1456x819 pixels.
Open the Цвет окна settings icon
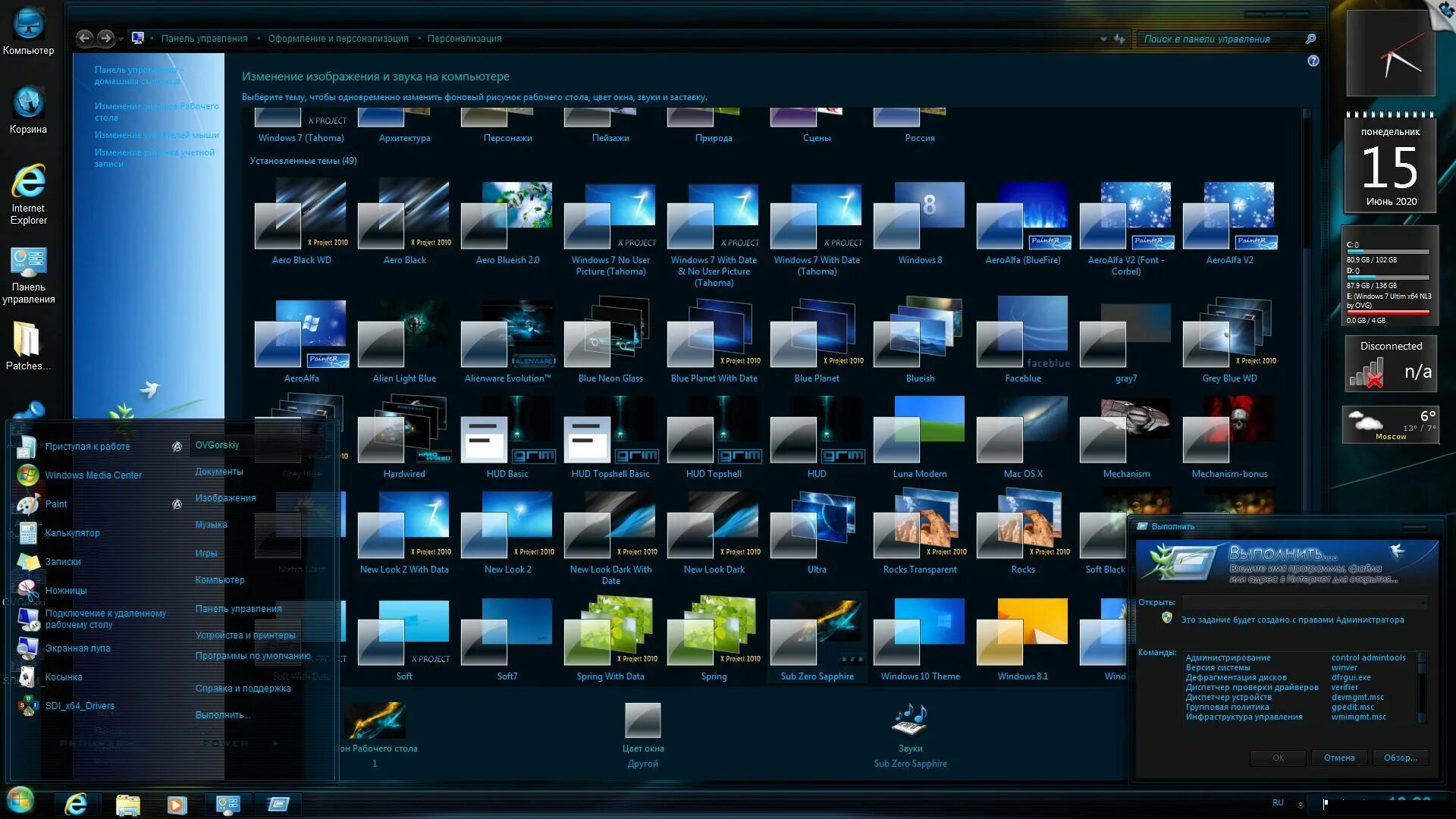tap(642, 721)
